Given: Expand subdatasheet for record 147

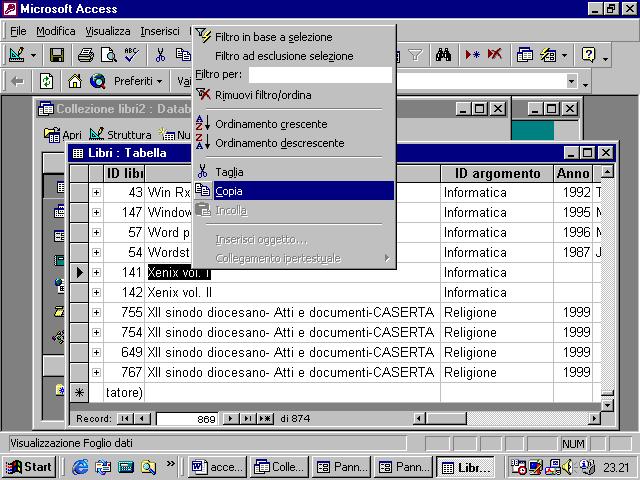Looking at the screenshot, I should (96, 212).
